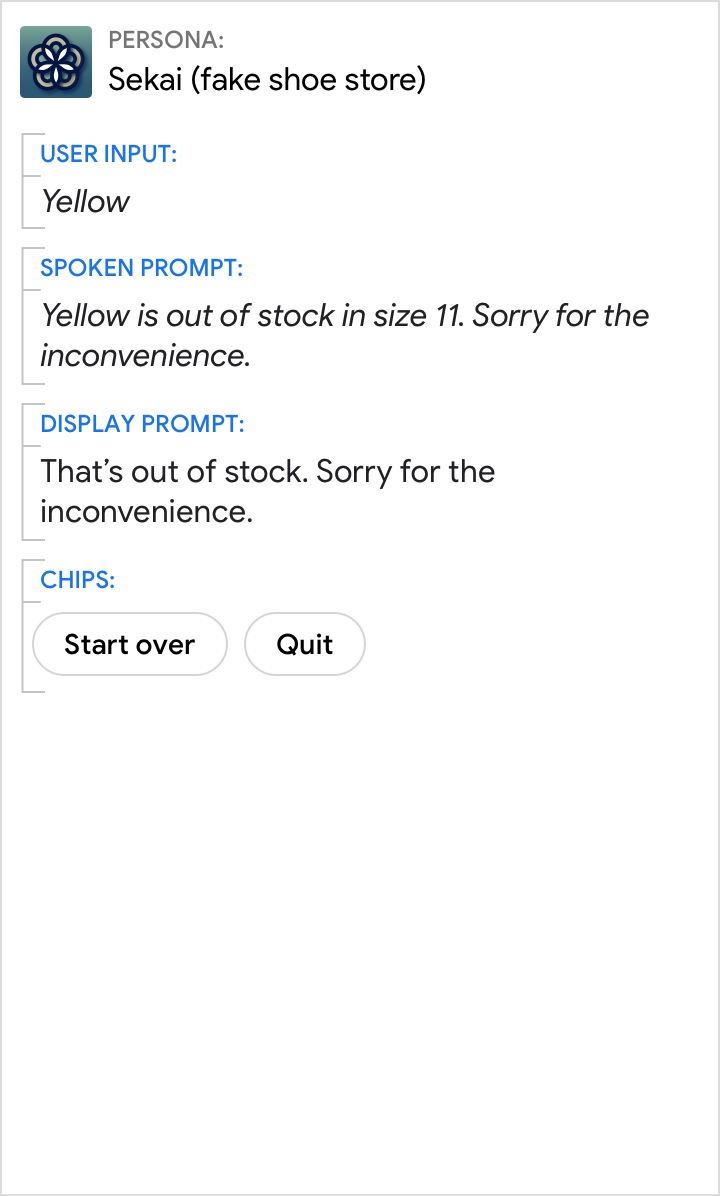Viewport: 720px width, 1196px height.
Task: Click "Sorry for the" in the display prompt
Action: pos(405,471)
